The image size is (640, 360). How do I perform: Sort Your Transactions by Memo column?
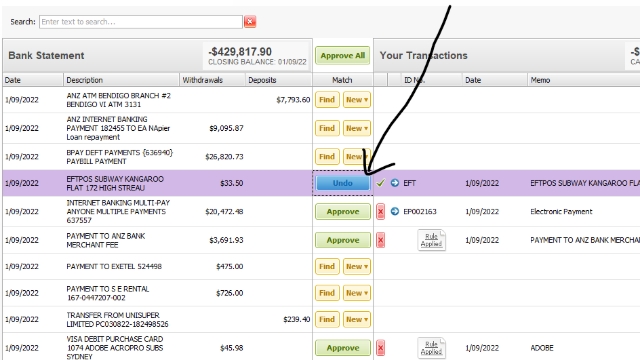pyautogui.click(x=584, y=80)
